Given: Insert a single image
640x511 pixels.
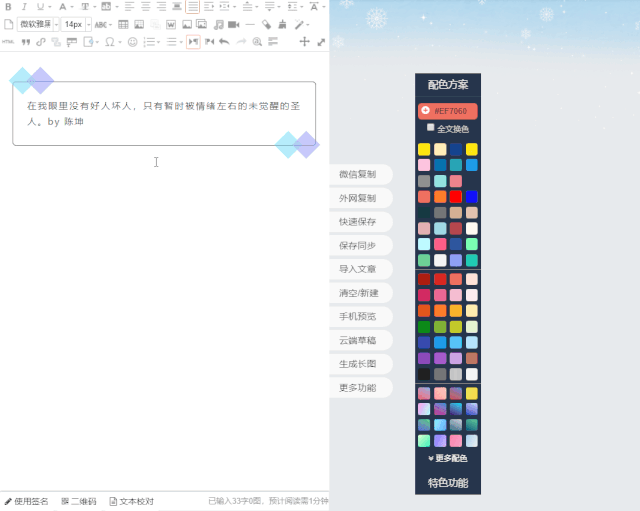Looking at the screenshot, I should coord(187,24).
